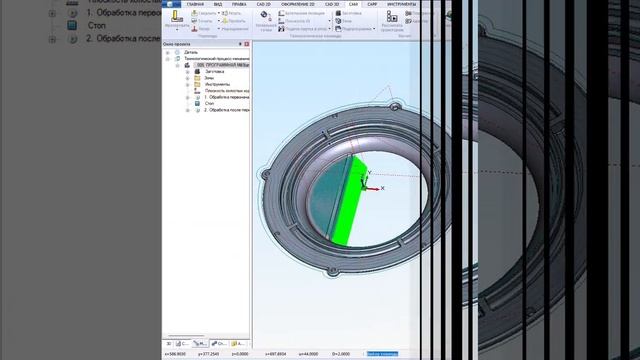Click the drilling operation icon in ribbon
This screenshot has width=640, height=360.
[194, 13]
